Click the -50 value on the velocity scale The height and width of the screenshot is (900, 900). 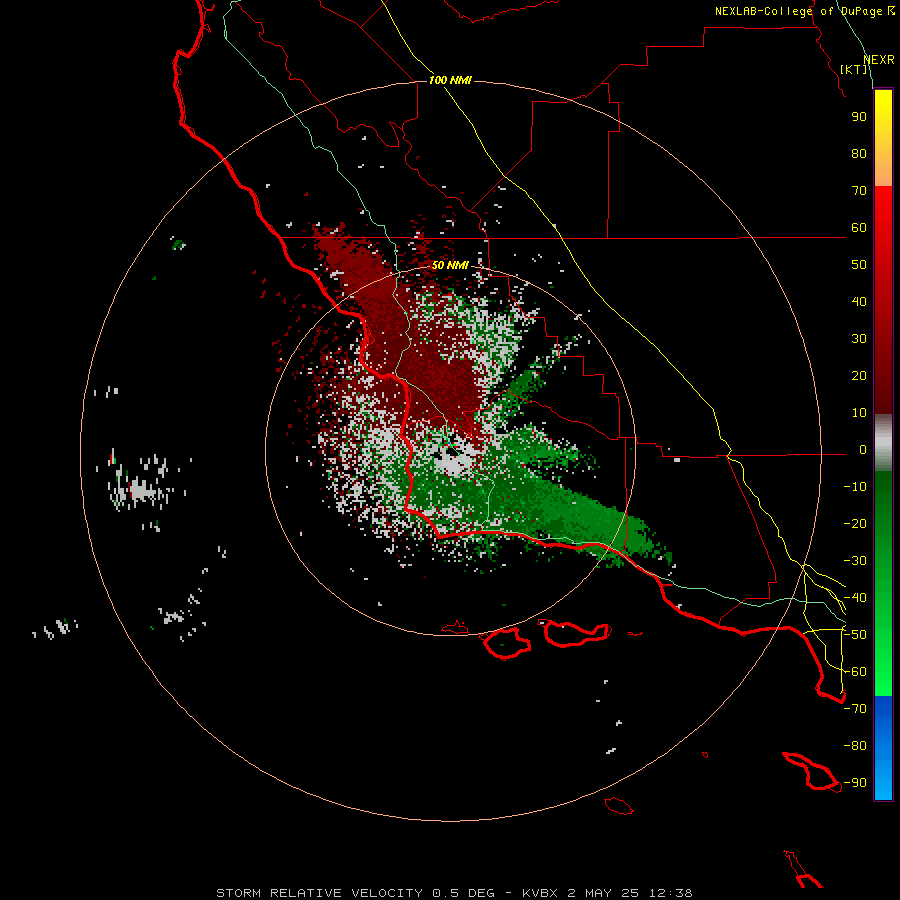point(855,635)
